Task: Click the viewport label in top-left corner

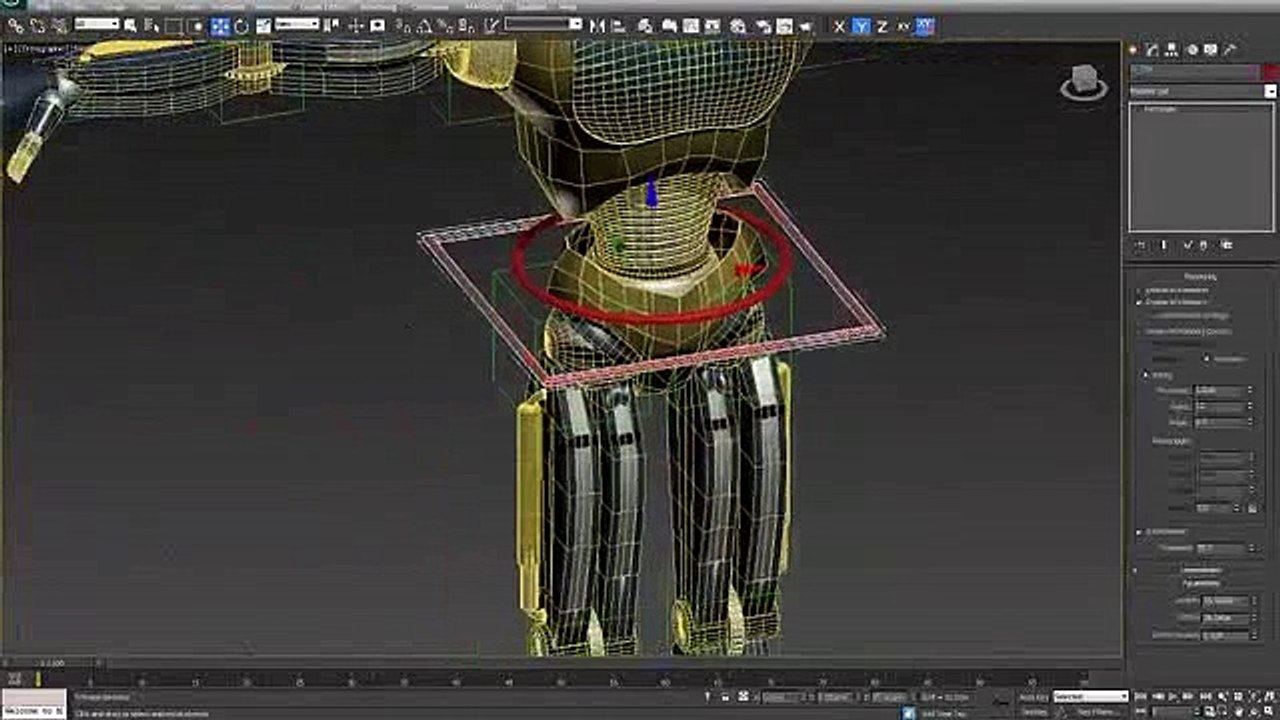Action: tap(40, 47)
